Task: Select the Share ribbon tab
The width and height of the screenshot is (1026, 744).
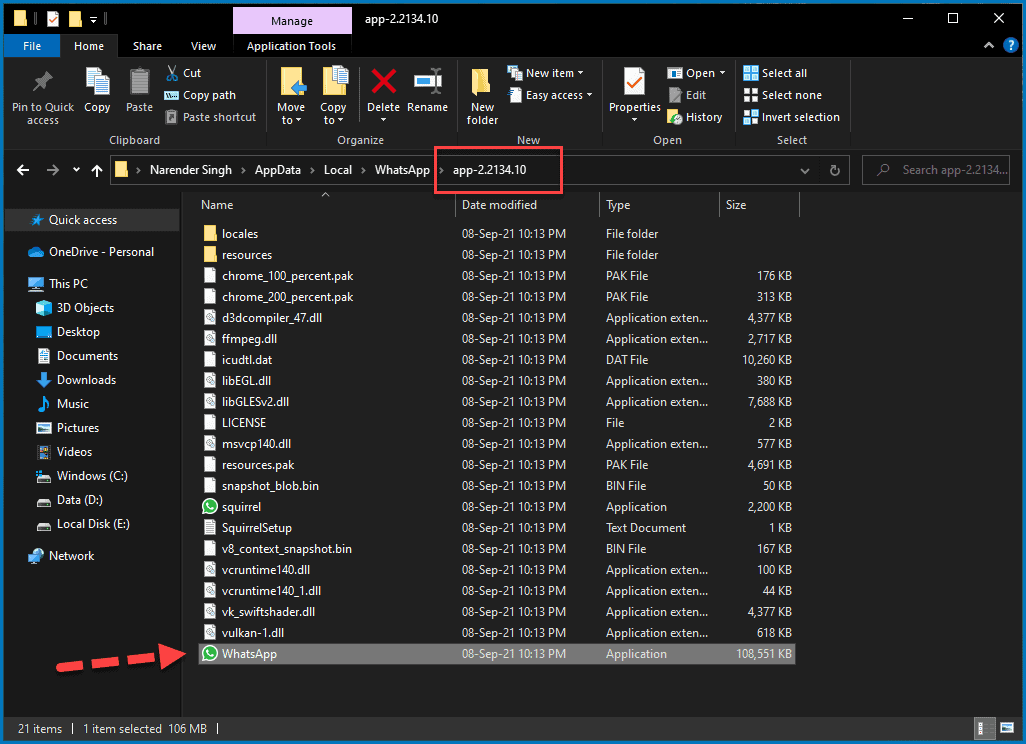Action: click(x=147, y=46)
